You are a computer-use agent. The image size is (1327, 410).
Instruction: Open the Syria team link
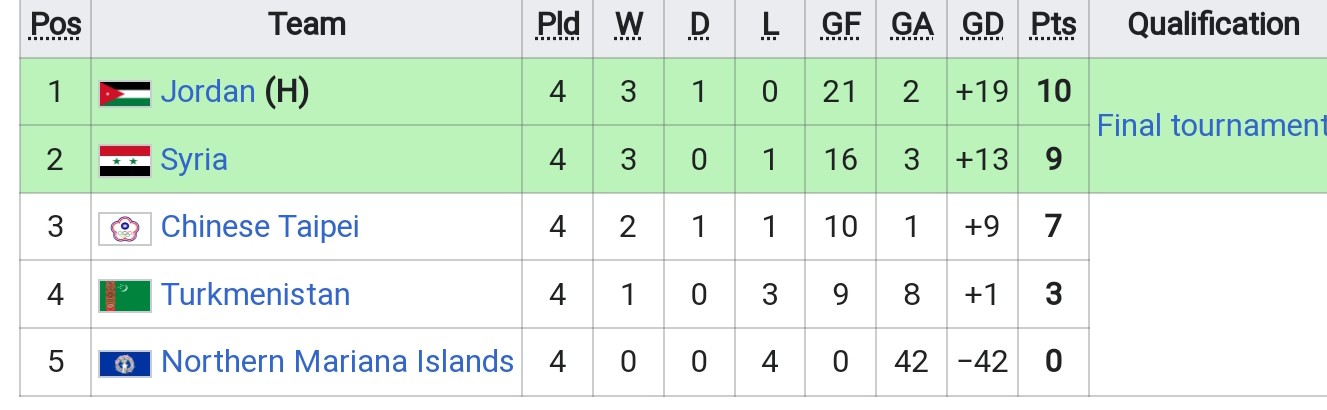point(194,160)
